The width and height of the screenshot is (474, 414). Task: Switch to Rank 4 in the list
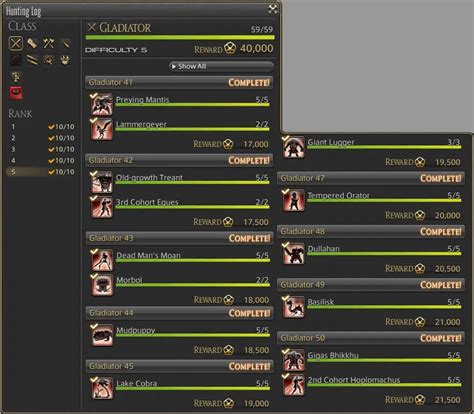pos(41,161)
